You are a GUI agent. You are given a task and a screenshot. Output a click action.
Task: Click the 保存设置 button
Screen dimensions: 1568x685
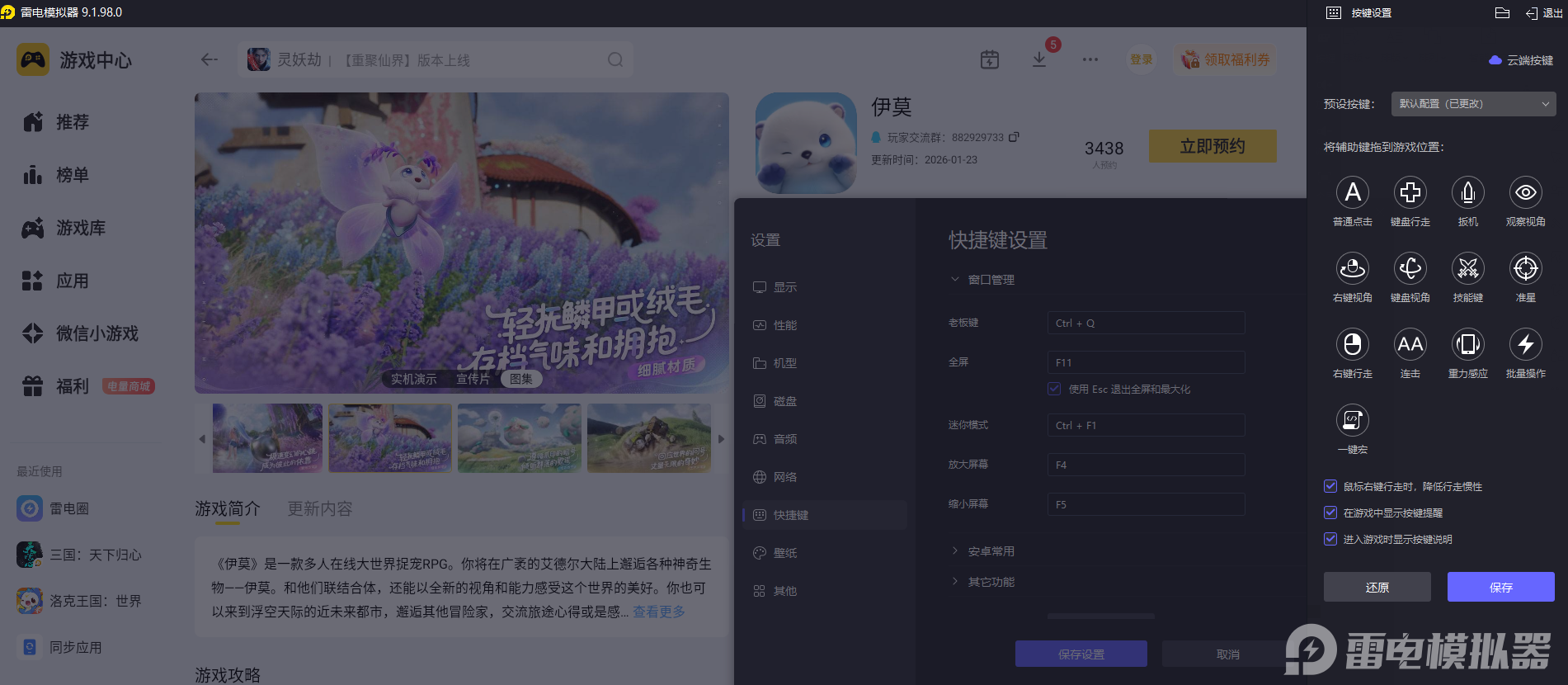click(1081, 654)
